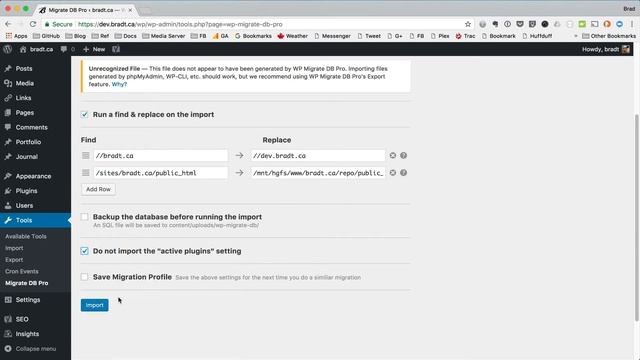Remove the /sites/bradt.ca find-replace row
The height and width of the screenshot is (360, 640).
click(x=393, y=173)
